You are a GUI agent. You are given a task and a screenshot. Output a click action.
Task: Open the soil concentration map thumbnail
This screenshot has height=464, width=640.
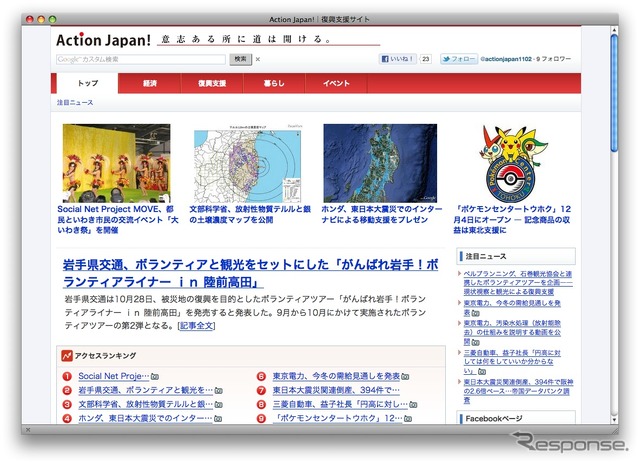(248, 165)
